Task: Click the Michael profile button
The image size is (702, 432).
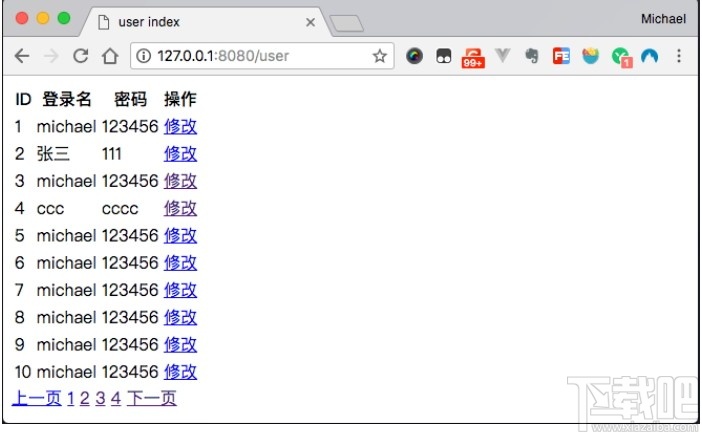Action: tap(663, 19)
